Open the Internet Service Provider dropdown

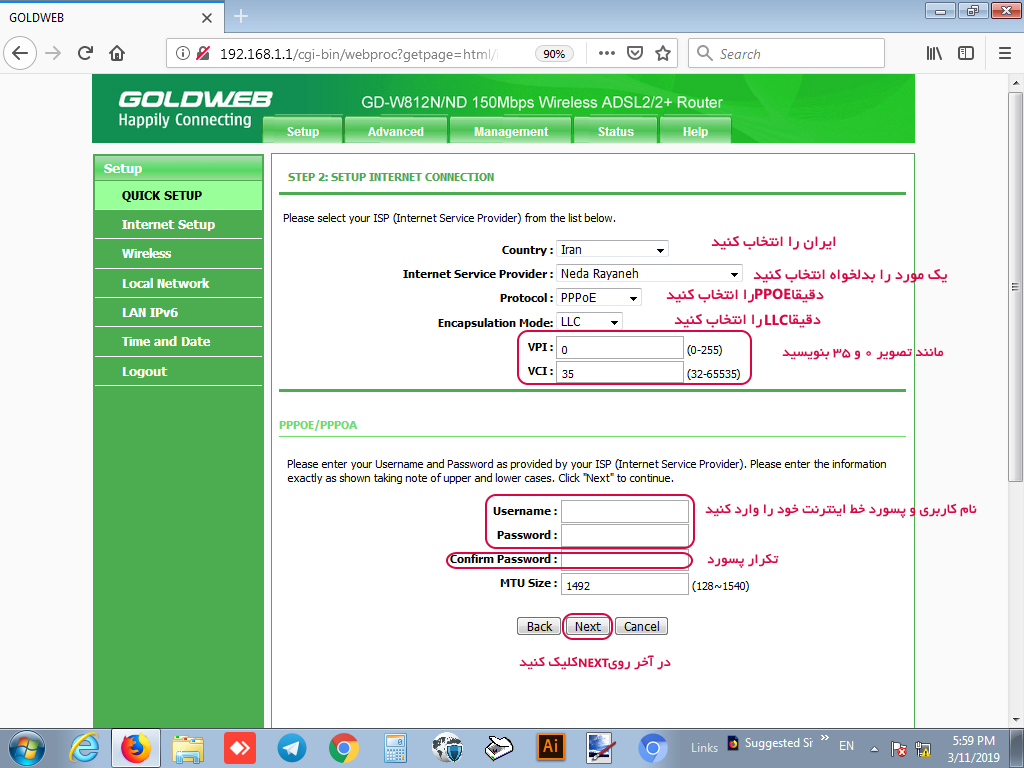click(648, 274)
